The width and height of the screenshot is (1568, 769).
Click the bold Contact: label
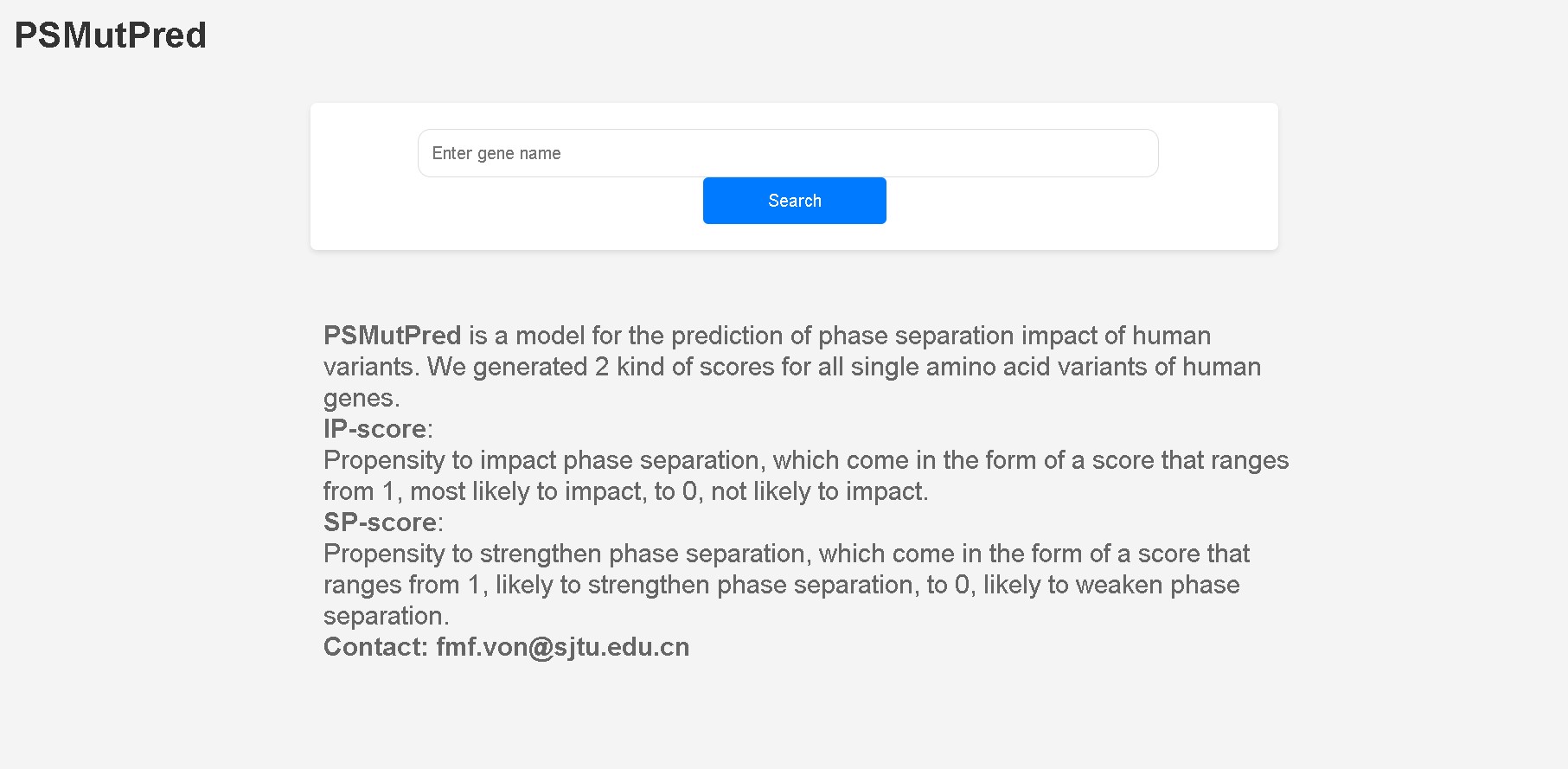pos(376,647)
